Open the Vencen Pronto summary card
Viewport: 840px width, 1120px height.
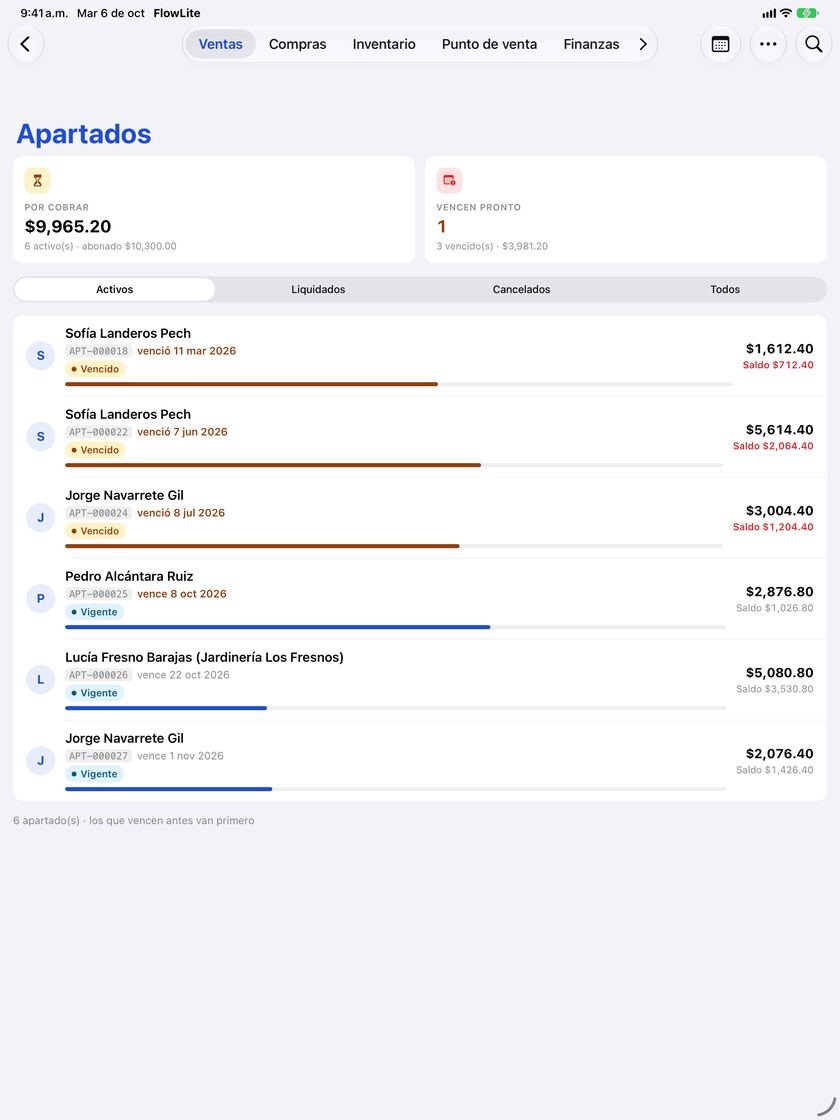(x=626, y=210)
